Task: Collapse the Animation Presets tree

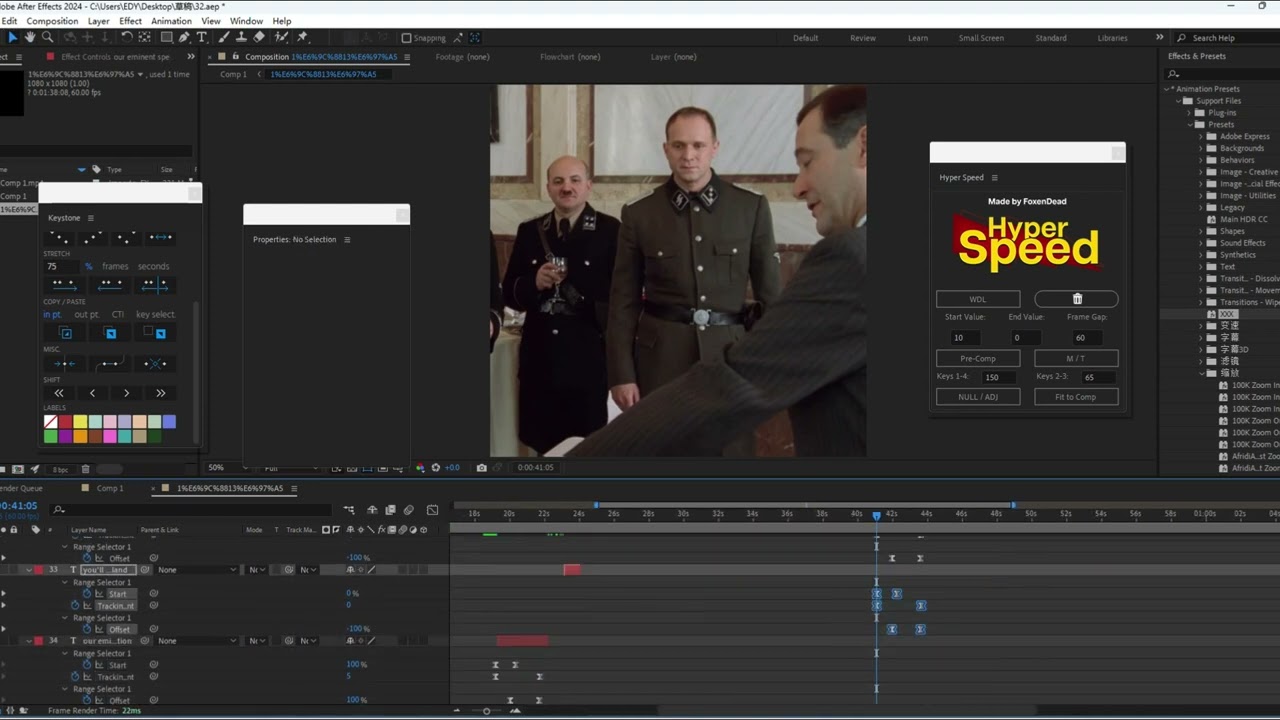Action: click(1167, 89)
